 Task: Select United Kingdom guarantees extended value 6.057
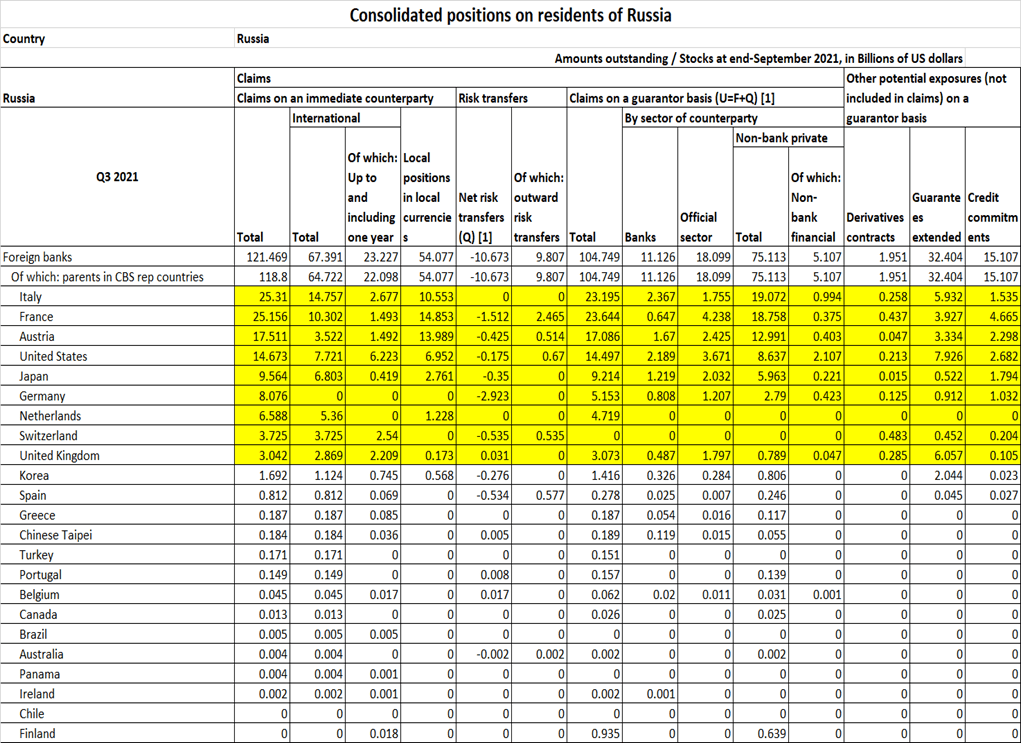tap(937, 456)
